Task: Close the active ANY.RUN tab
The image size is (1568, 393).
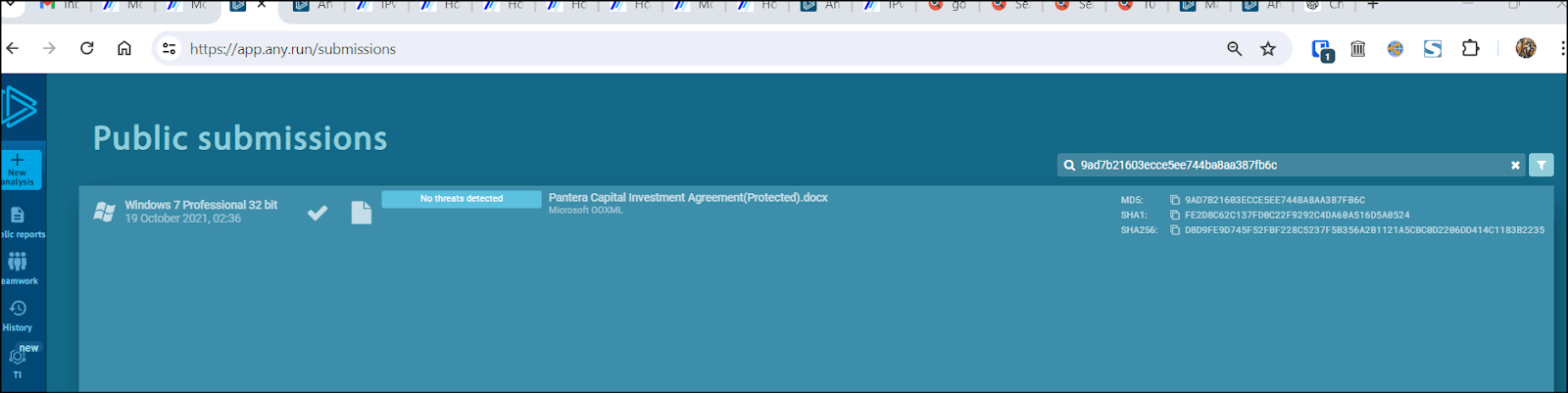Action: [262, 5]
